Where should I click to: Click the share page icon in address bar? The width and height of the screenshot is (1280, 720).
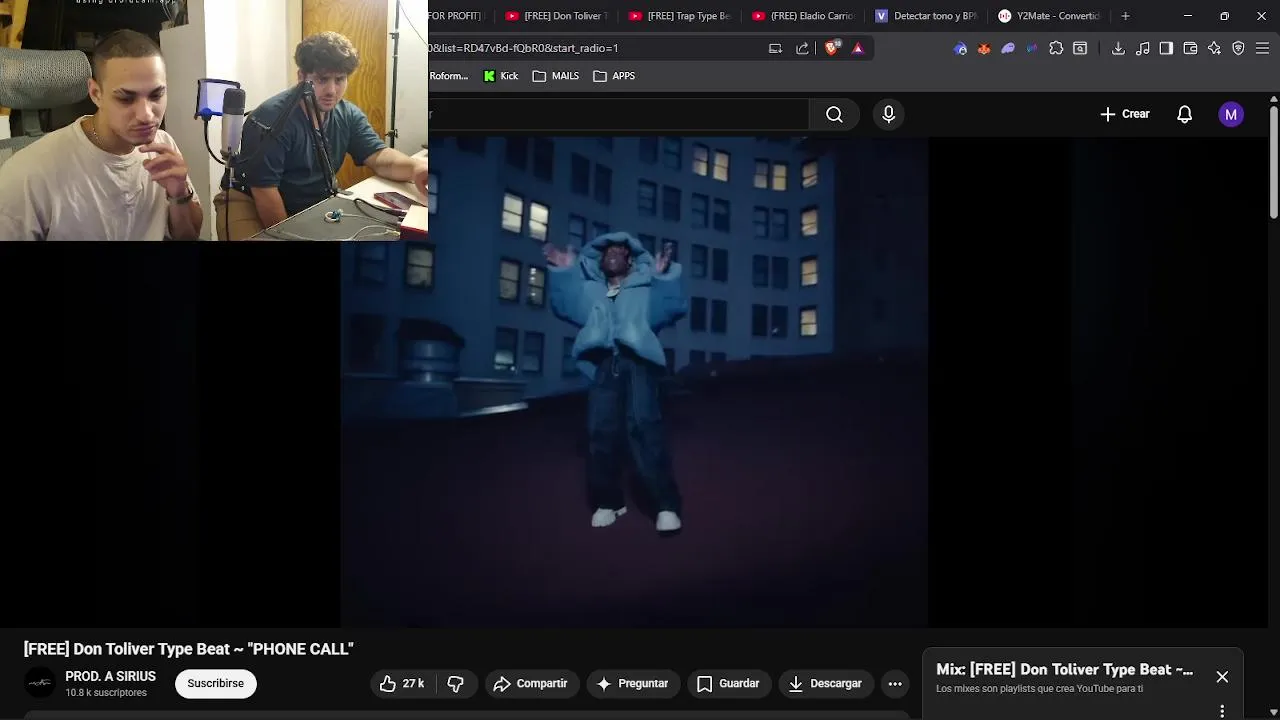(x=802, y=48)
